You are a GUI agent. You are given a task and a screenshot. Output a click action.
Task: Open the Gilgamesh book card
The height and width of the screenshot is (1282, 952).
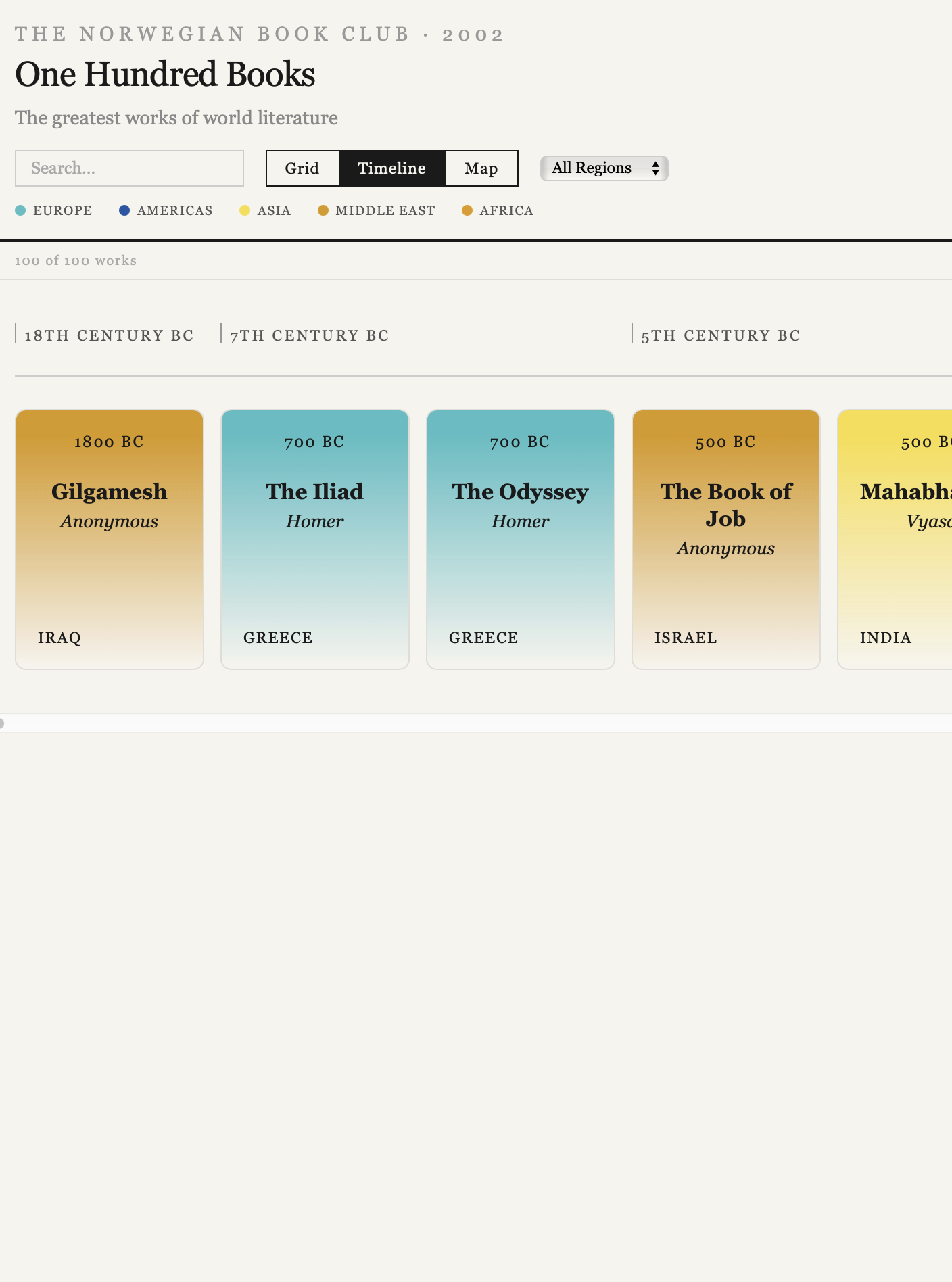coord(110,540)
